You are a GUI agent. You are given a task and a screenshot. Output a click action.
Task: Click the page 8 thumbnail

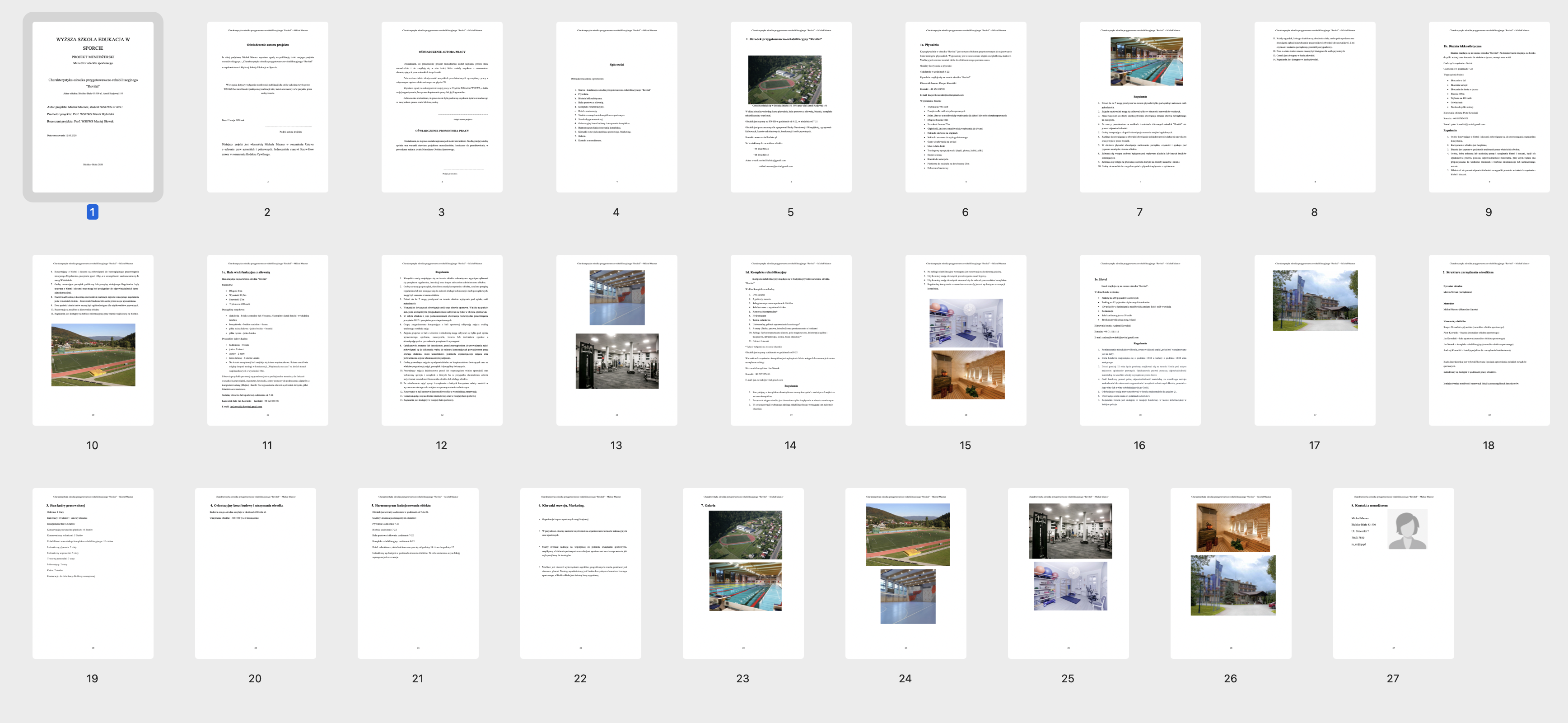(1314, 107)
